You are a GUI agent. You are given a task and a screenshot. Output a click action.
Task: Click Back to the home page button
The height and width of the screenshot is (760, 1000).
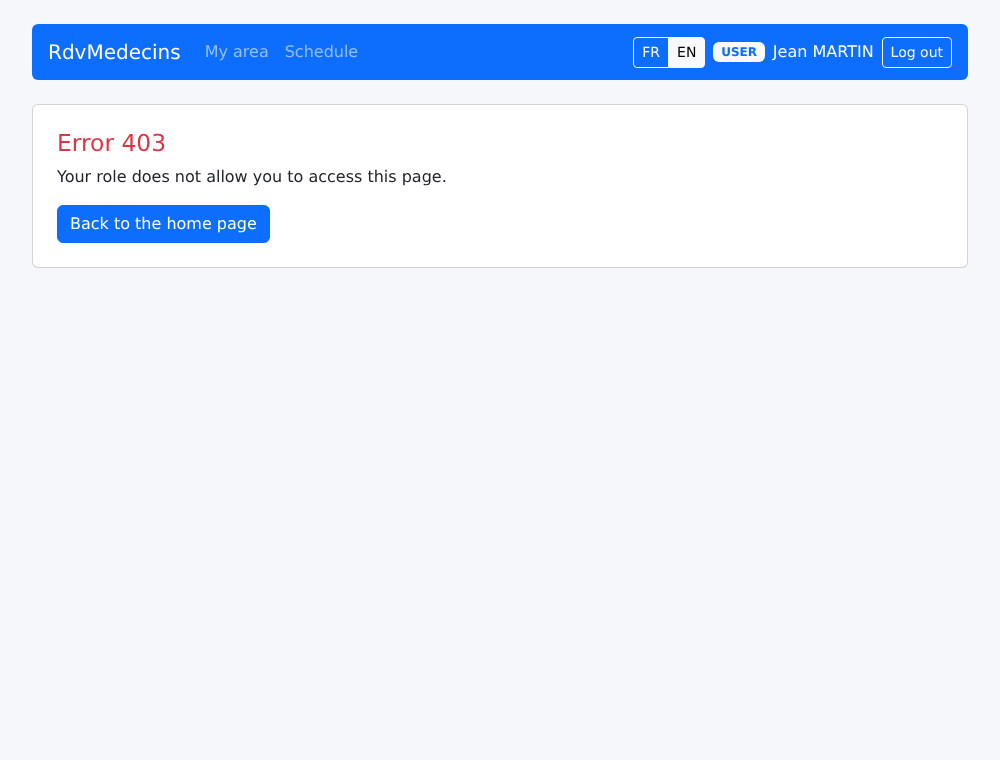(163, 224)
